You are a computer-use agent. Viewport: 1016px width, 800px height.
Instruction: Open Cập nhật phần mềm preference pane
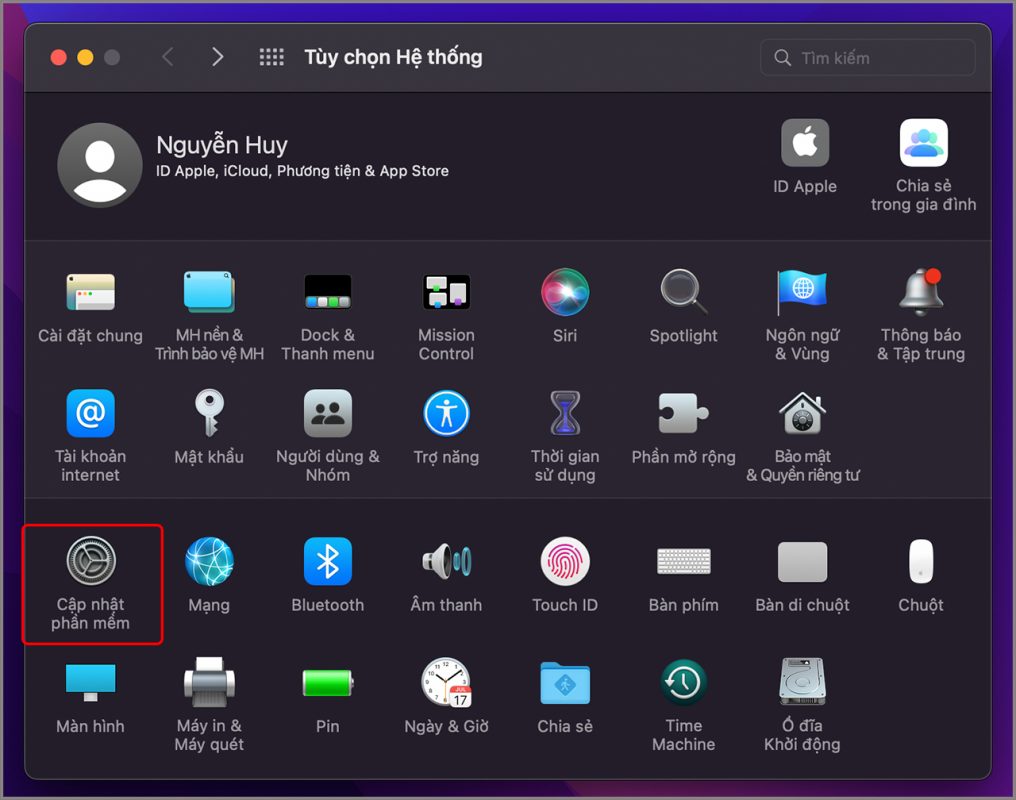[x=91, y=562]
